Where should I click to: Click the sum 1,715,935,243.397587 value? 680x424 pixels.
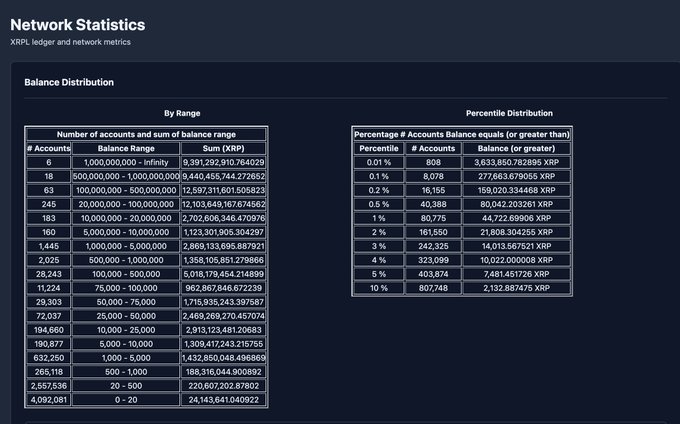(223, 302)
